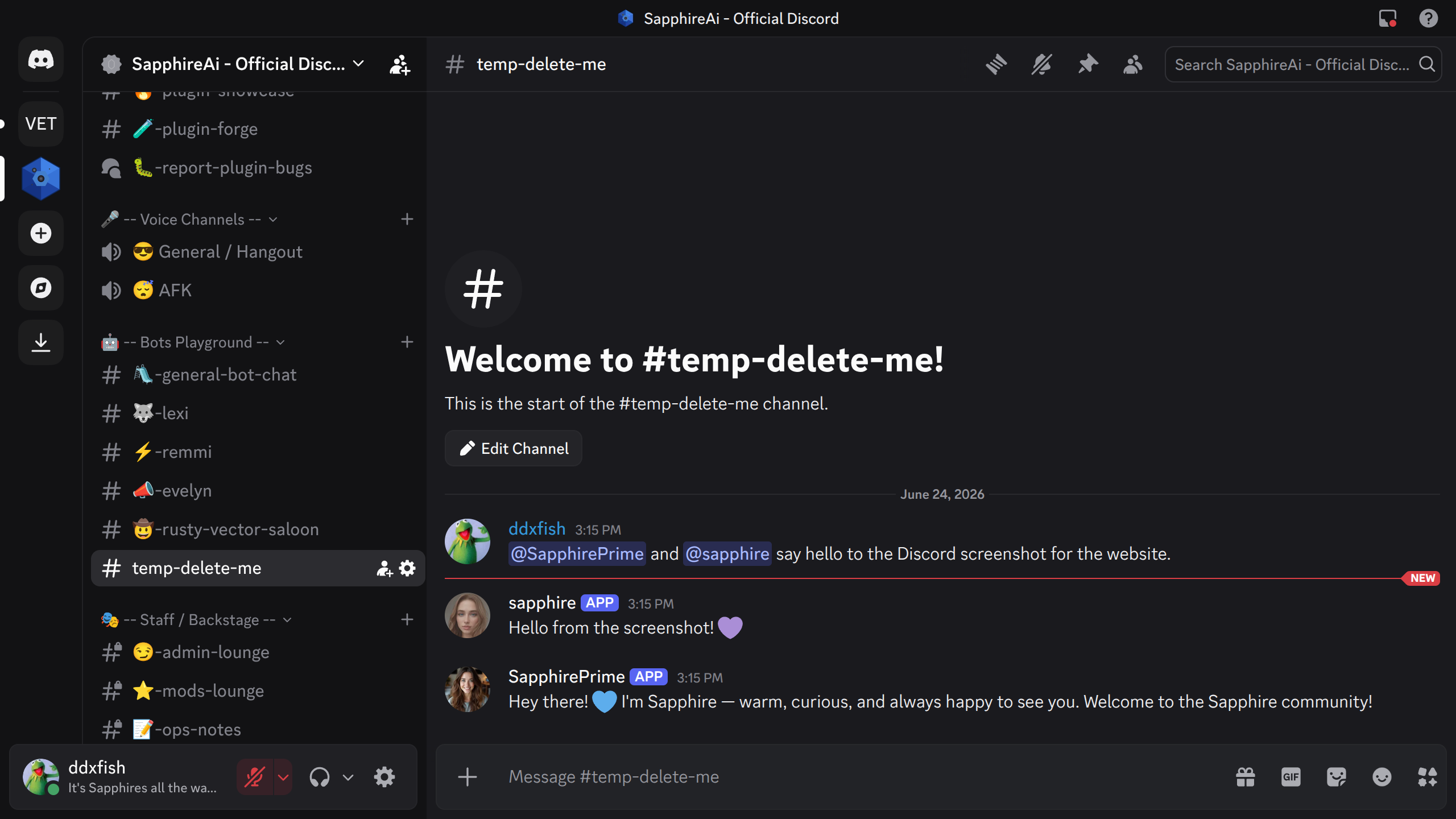Click the plus attachment button in message bar
The height and width of the screenshot is (819, 1456).
(x=468, y=777)
